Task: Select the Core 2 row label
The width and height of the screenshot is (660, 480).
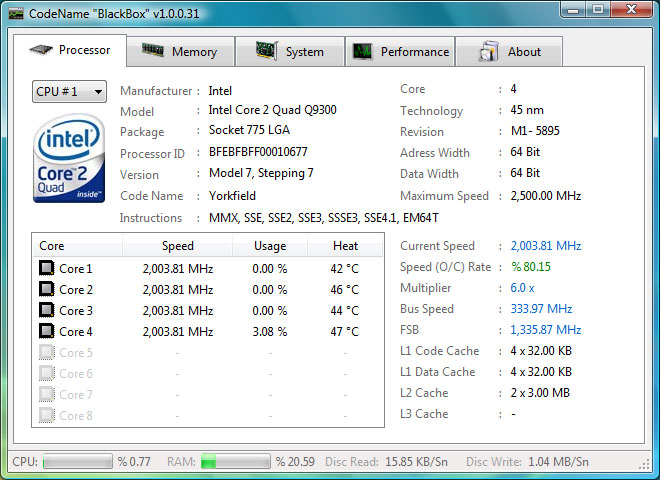Action: 76,290
